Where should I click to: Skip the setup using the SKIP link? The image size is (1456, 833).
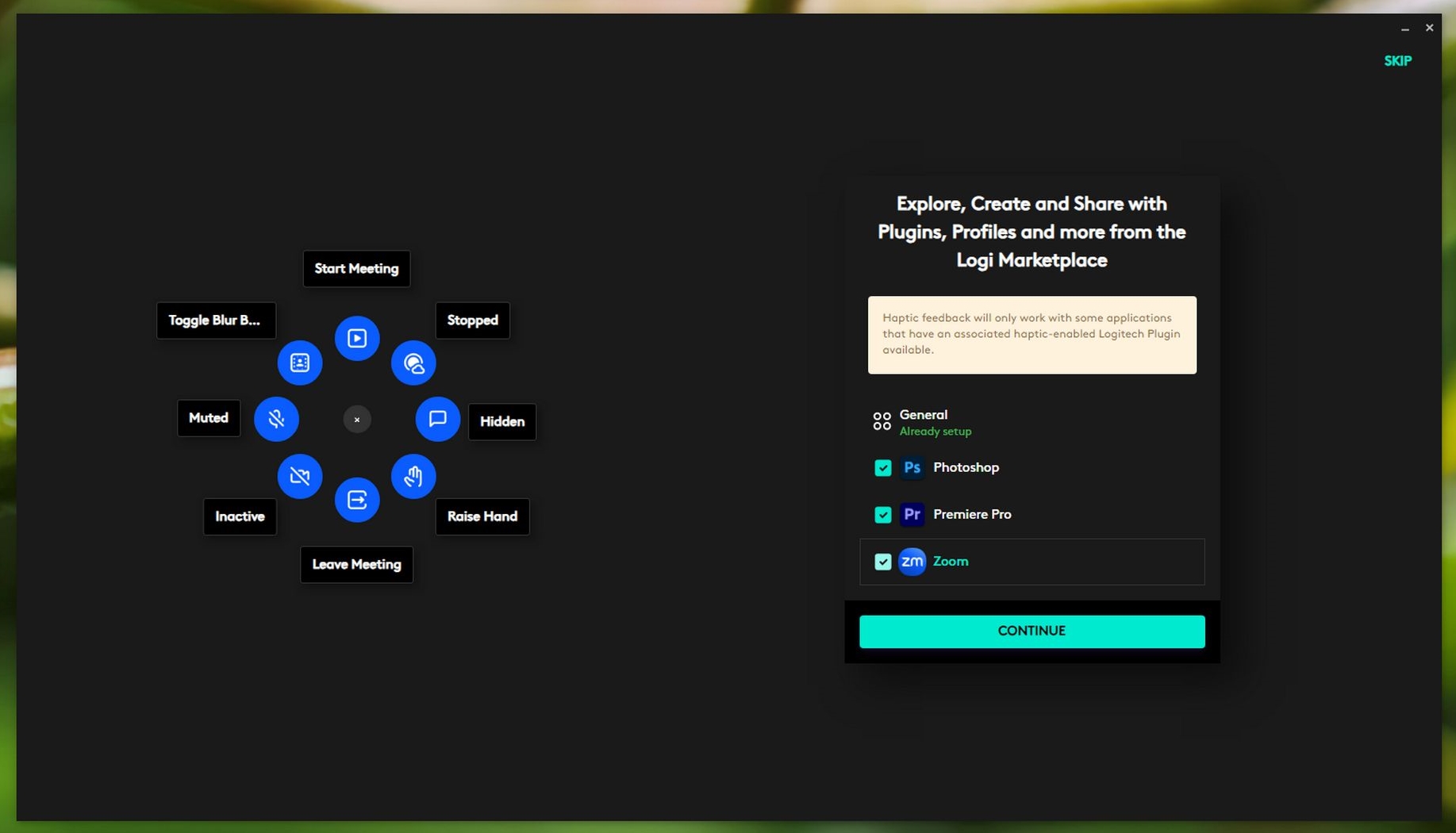point(1397,61)
